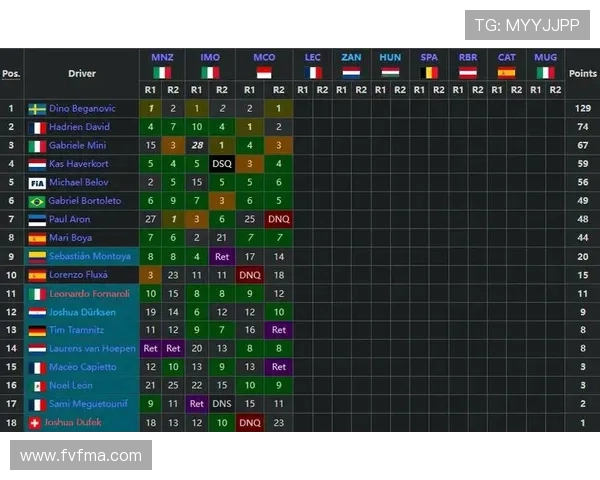Image resolution: width=600 pixels, height=480 pixels.
Task: Open Mari Boya driver link
Action: point(70,238)
